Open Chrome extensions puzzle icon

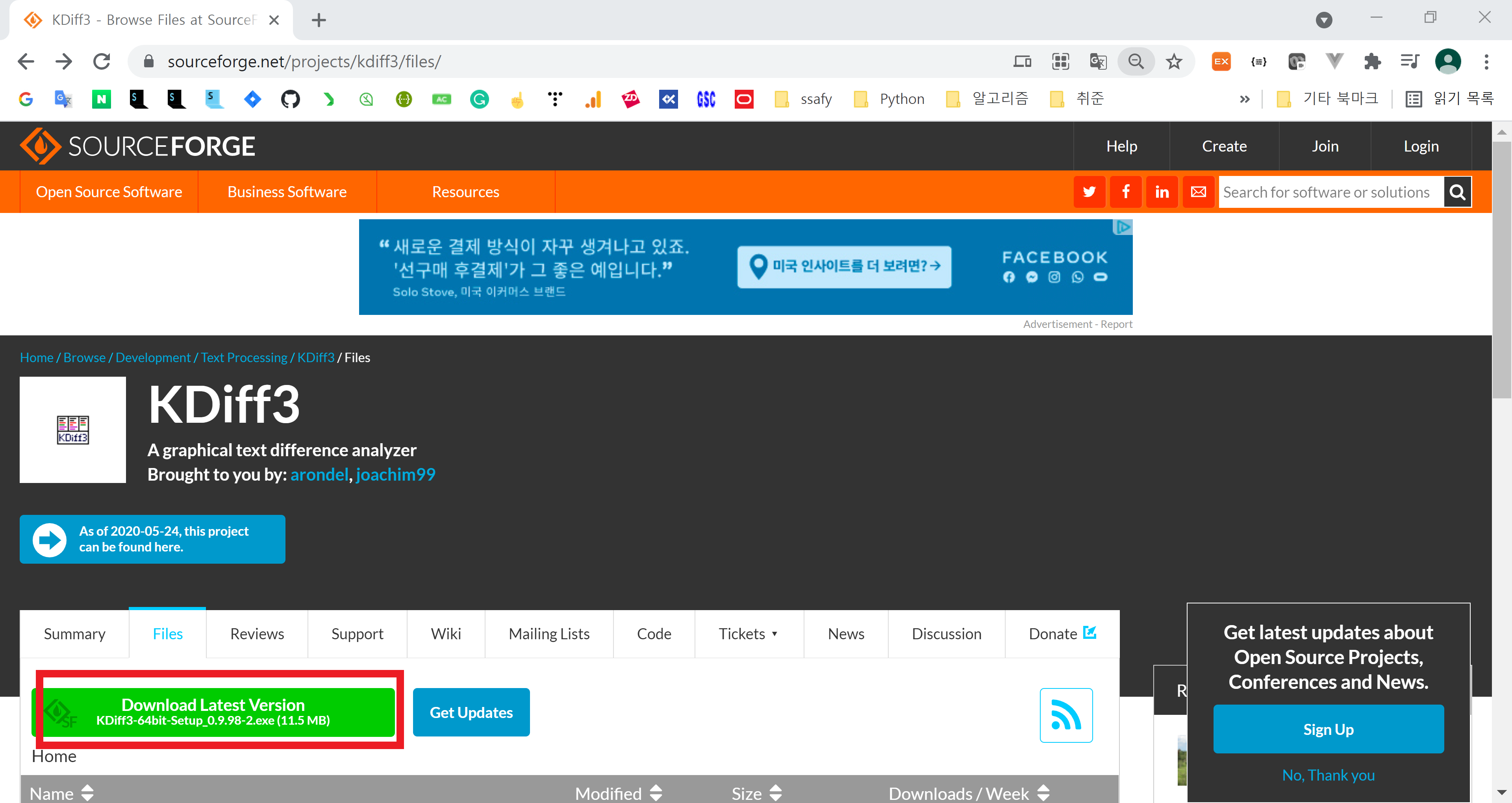pos(1372,61)
